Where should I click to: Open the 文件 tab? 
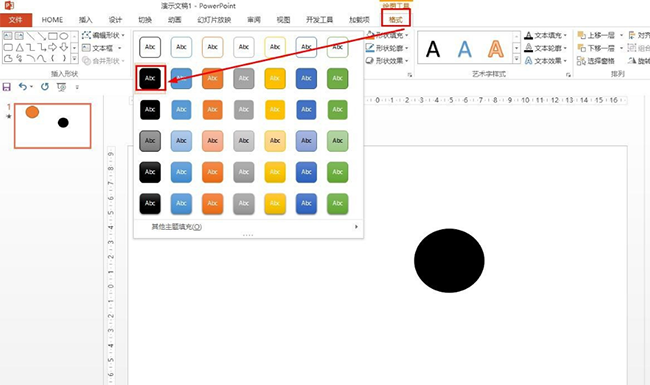point(16,19)
